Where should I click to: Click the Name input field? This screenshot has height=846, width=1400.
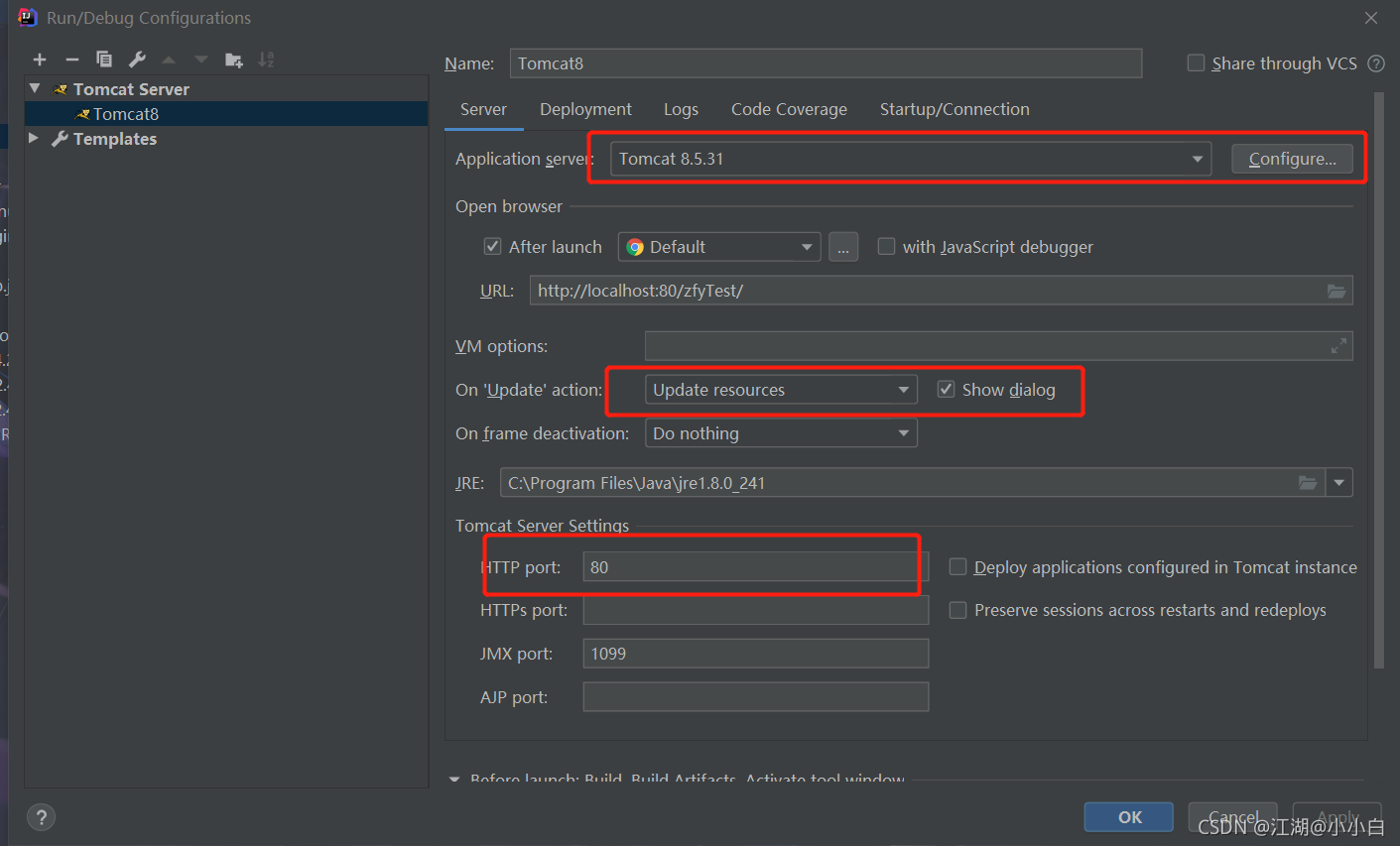pos(826,63)
